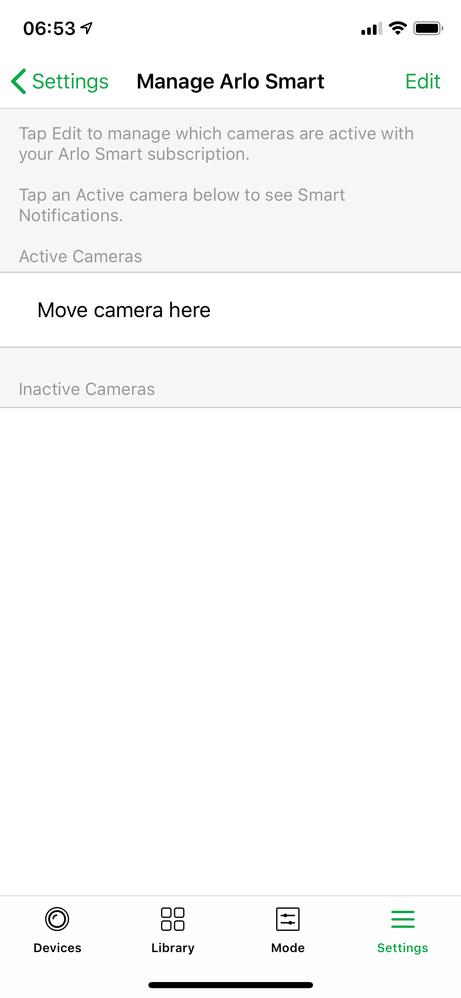This screenshot has width=461, height=998.
Task: Tap the cellular signal bars icon
Action: point(371,29)
